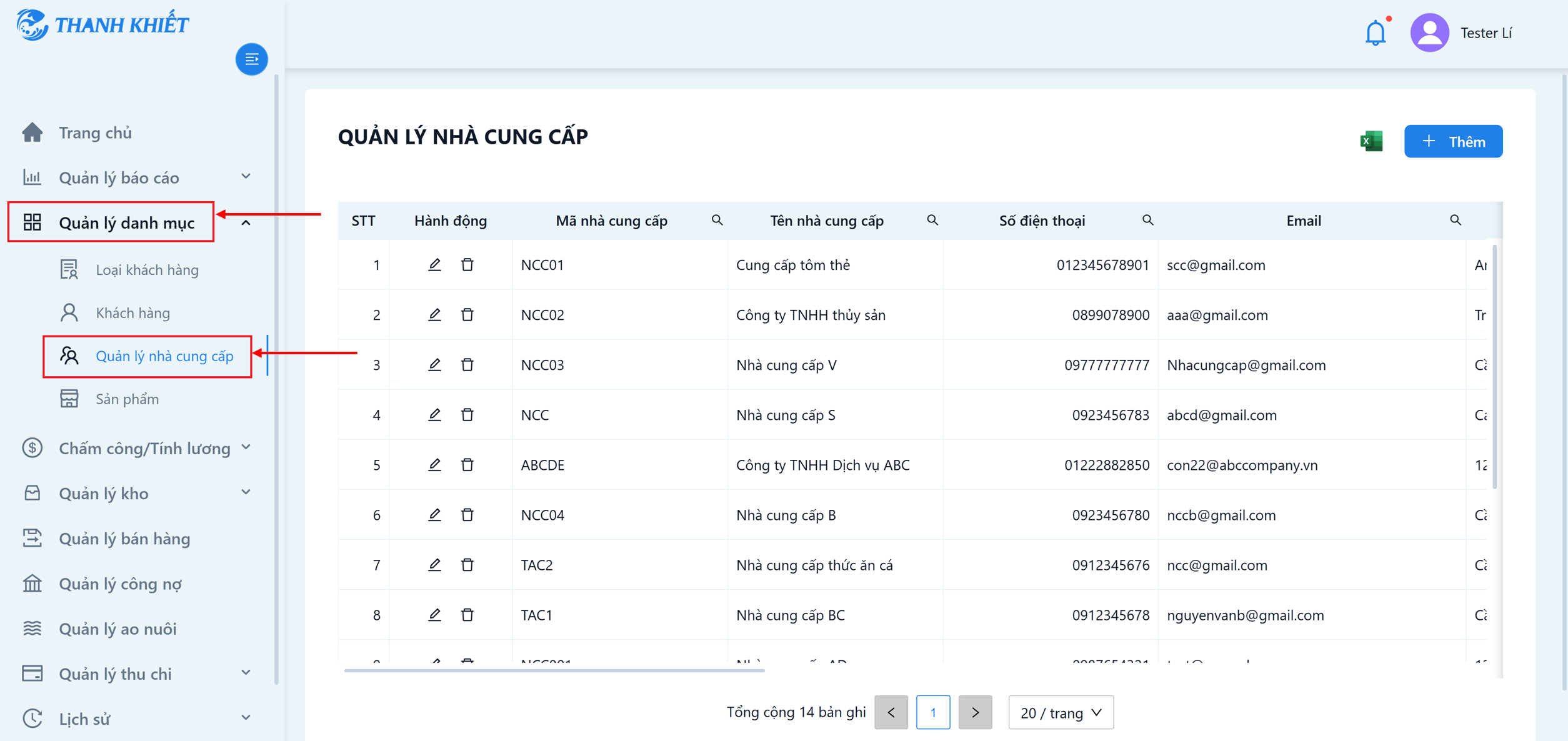Image resolution: width=1568 pixels, height=741 pixels.
Task: Collapse sidebar with blue menu button
Action: coord(251,59)
